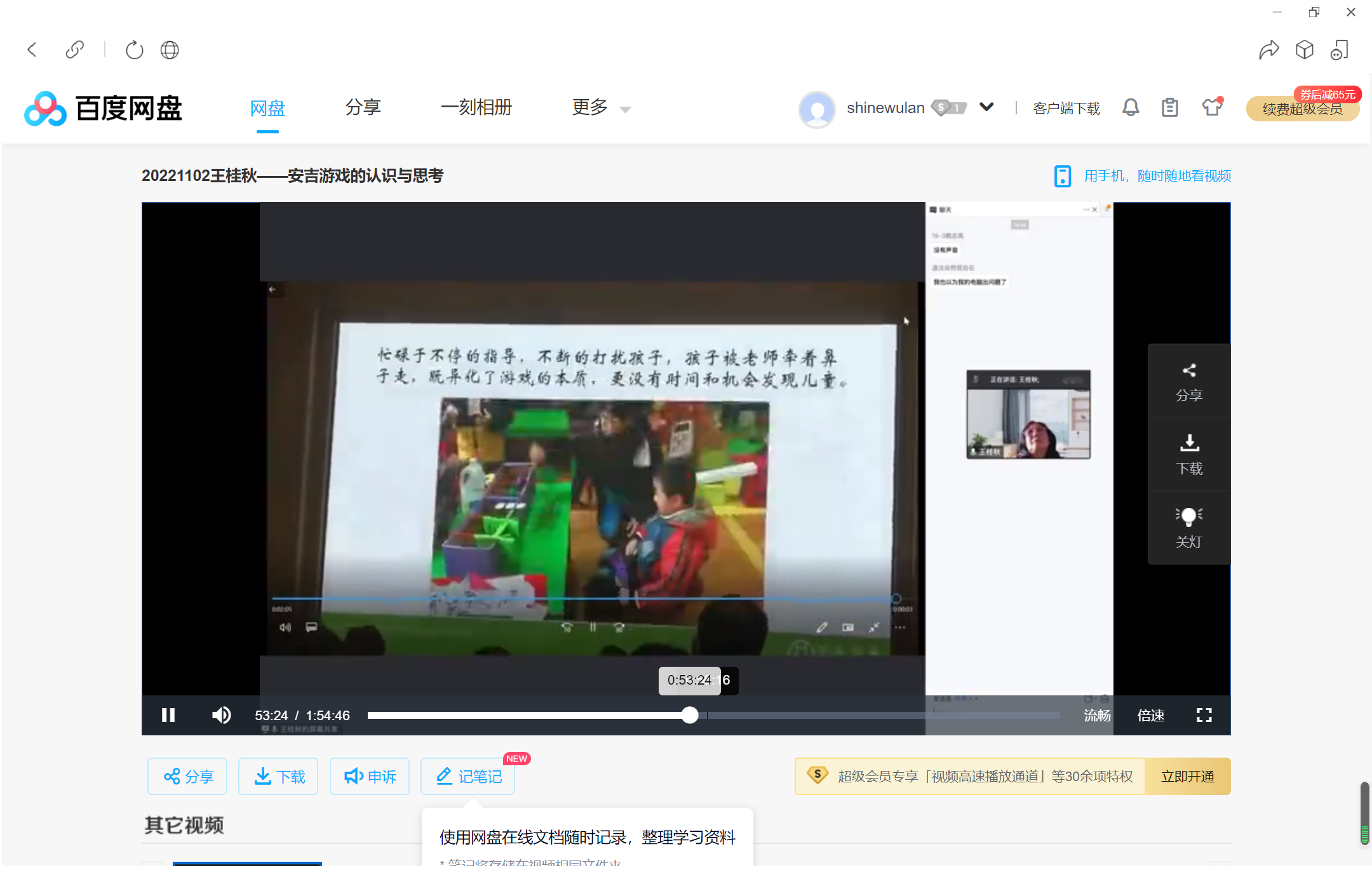The image size is (1372, 870).
Task: Click 立即开通 membership button
Action: pos(1187,776)
